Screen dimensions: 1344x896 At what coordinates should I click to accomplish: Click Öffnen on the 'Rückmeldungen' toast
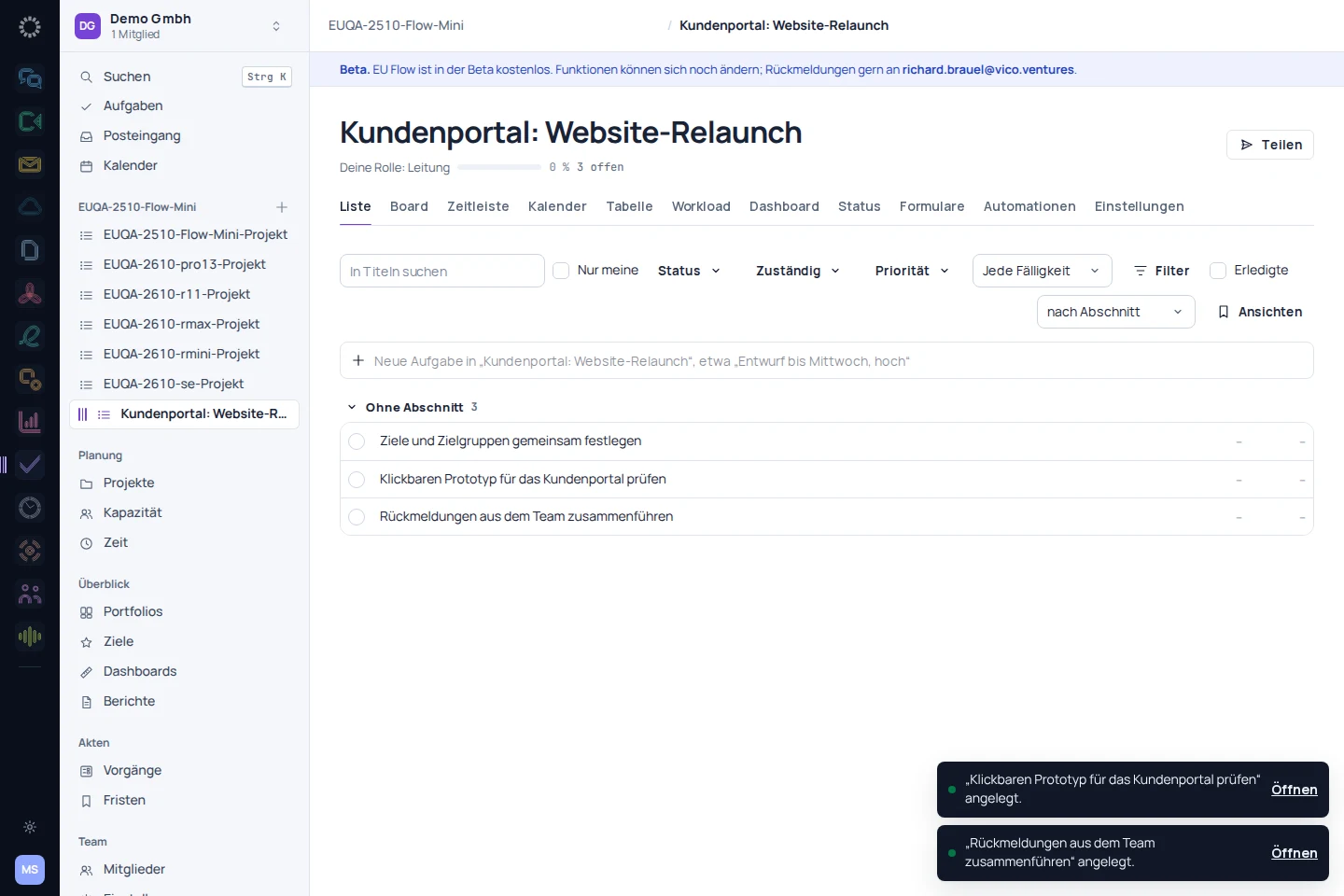coord(1295,853)
